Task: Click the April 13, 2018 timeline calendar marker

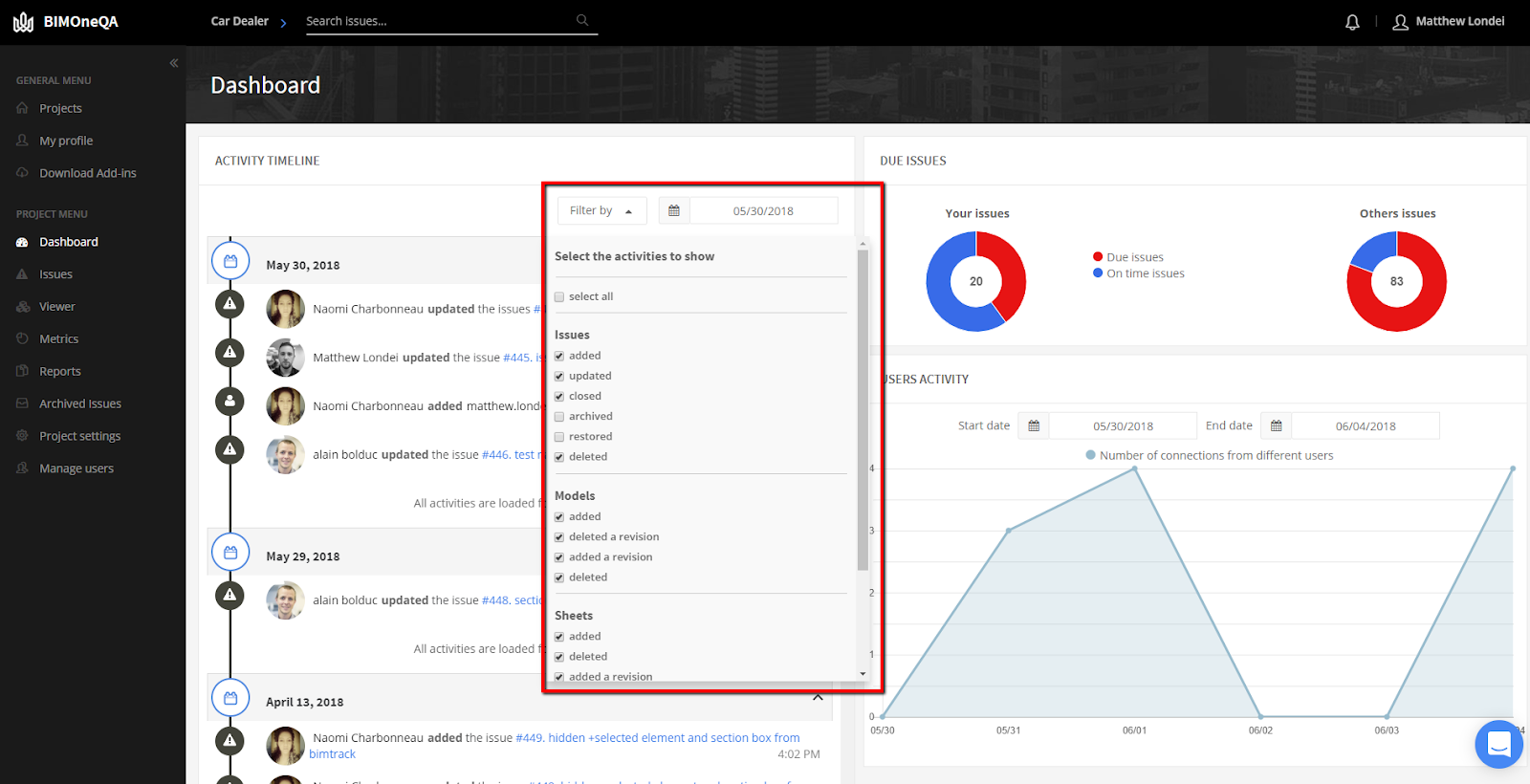Action: point(230,698)
